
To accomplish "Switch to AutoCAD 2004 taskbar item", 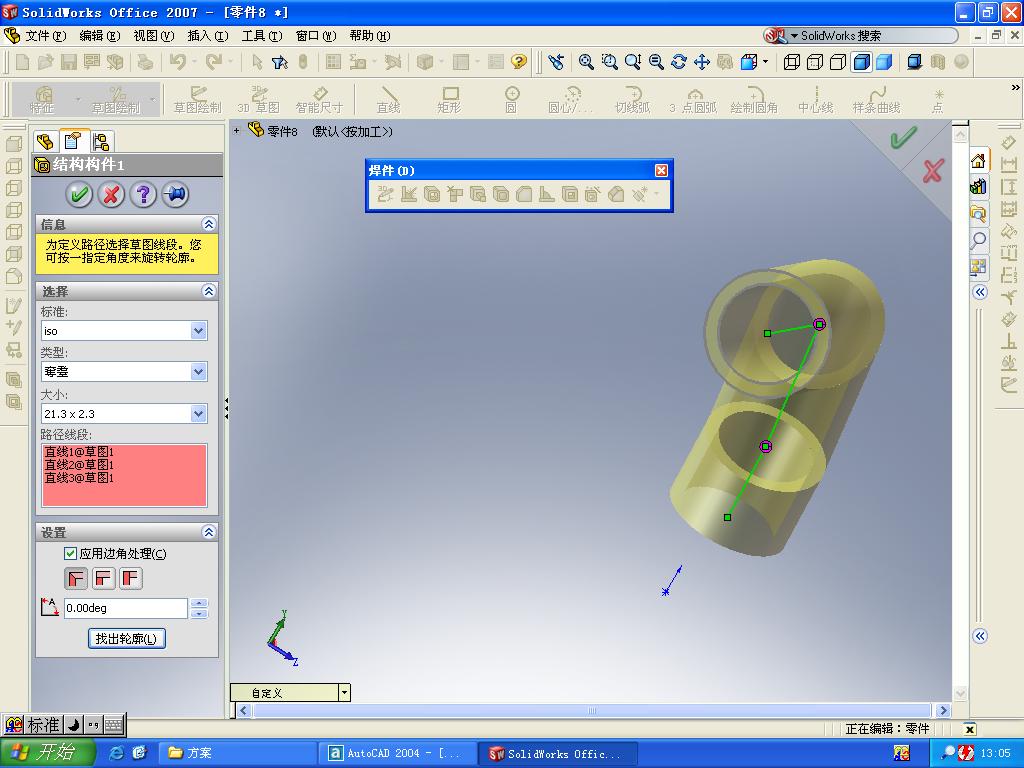I will 398,753.
